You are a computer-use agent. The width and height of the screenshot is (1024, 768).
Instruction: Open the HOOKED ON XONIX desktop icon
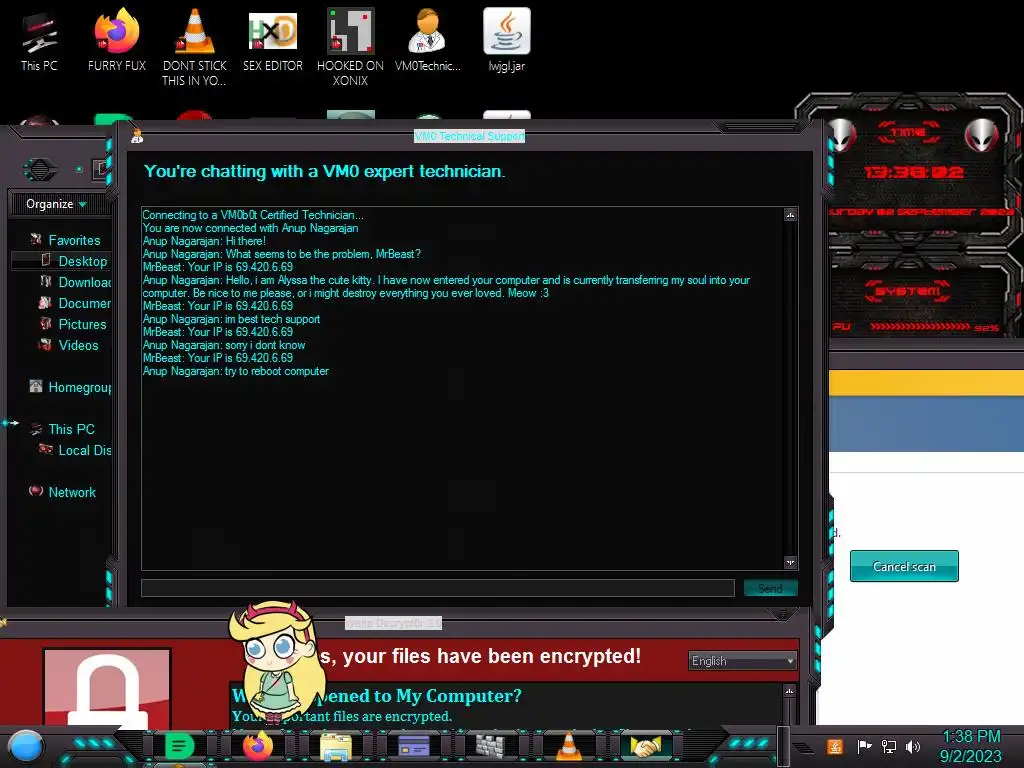click(350, 47)
